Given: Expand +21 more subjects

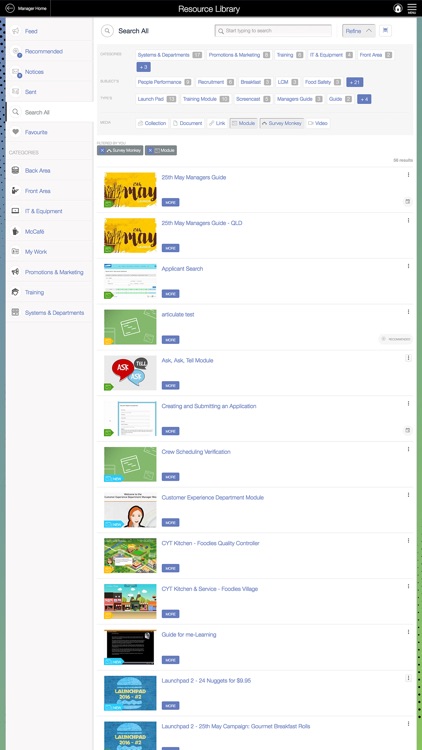Looking at the screenshot, I should coord(355,82).
